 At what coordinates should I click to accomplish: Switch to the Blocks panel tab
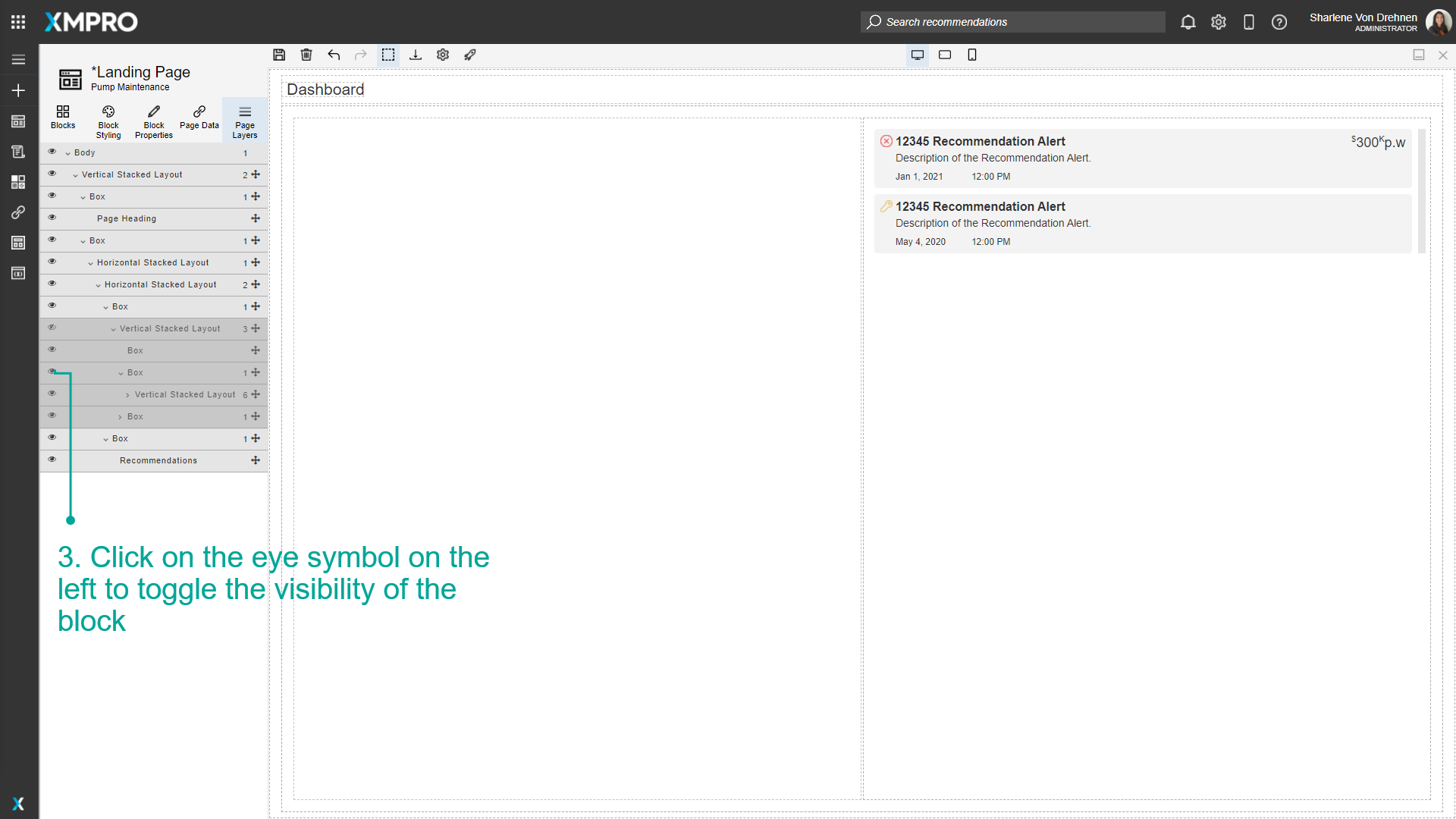click(63, 119)
